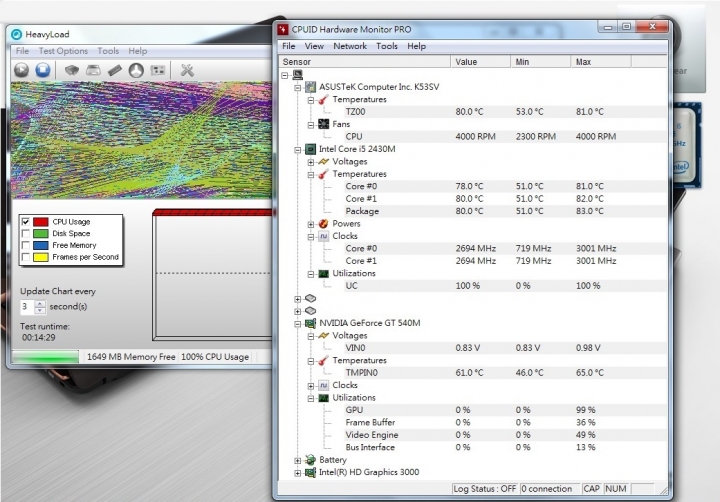Open Network menu in Hardware Monitor
Viewport: 720px width, 502px height.
point(350,46)
